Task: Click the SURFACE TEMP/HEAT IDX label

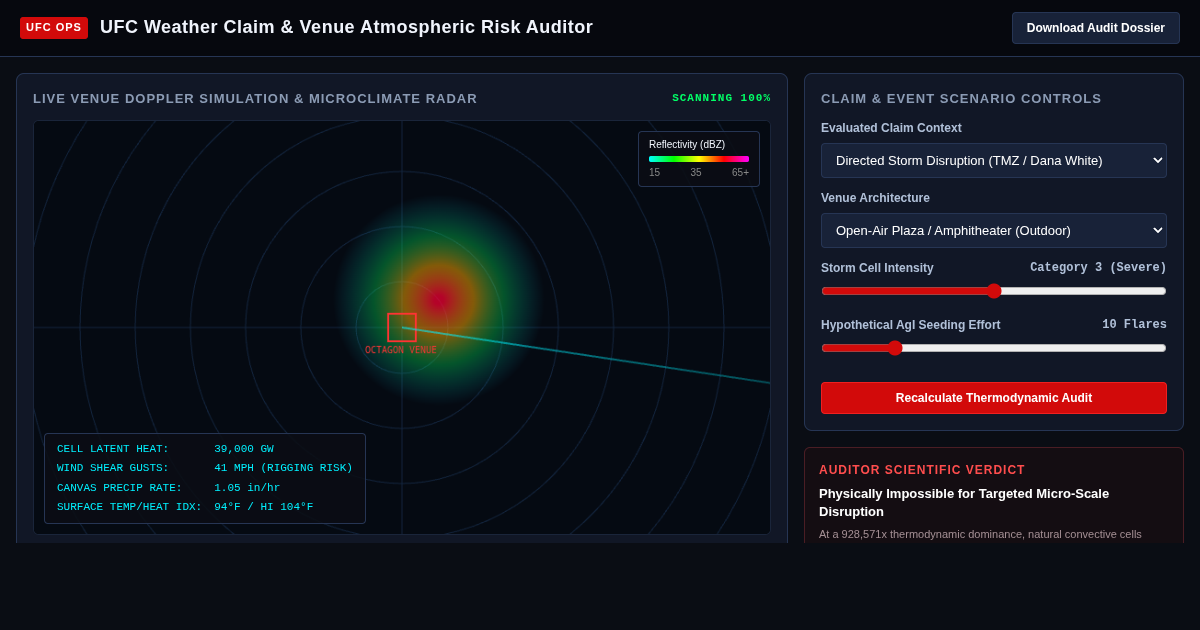Action: tap(129, 507)
